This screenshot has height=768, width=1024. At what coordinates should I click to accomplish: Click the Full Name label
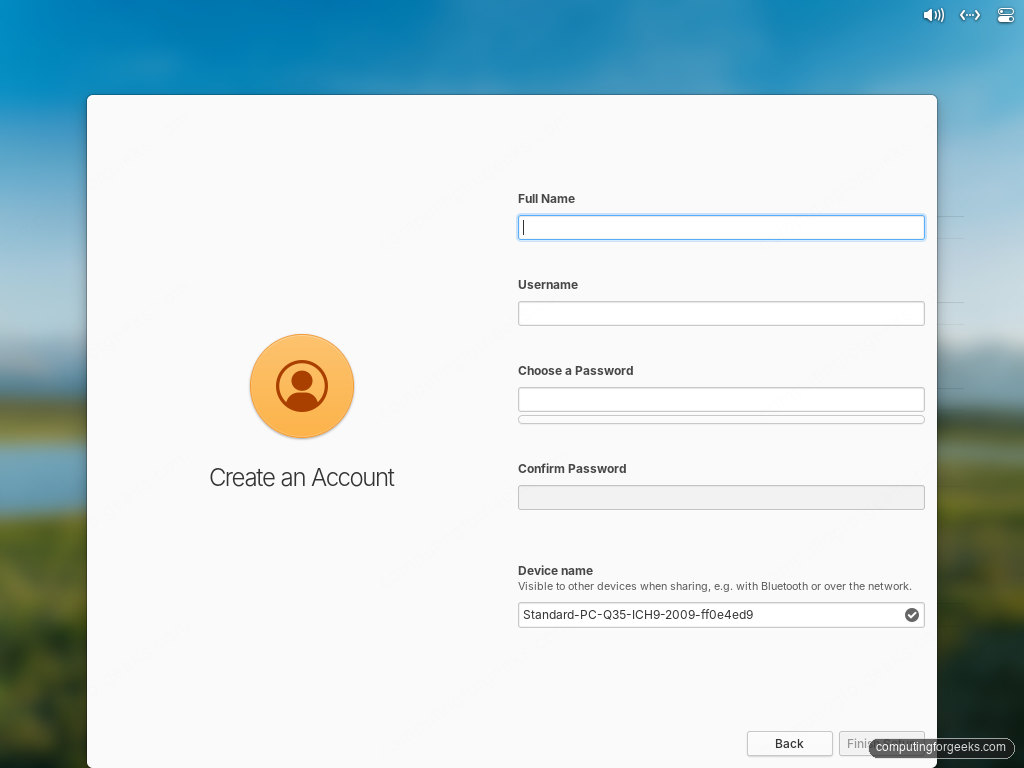point(546,199)
